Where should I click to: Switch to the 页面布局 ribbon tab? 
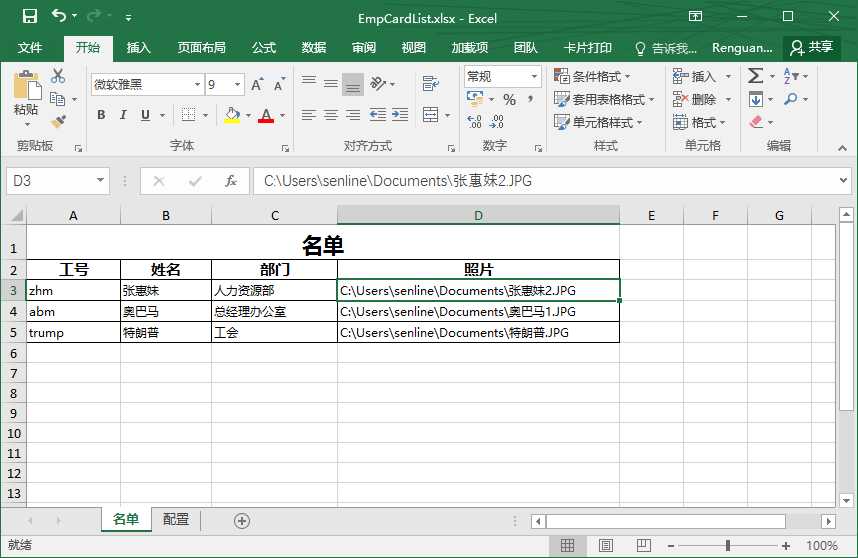pyautogui.click(x=201, y=48)
